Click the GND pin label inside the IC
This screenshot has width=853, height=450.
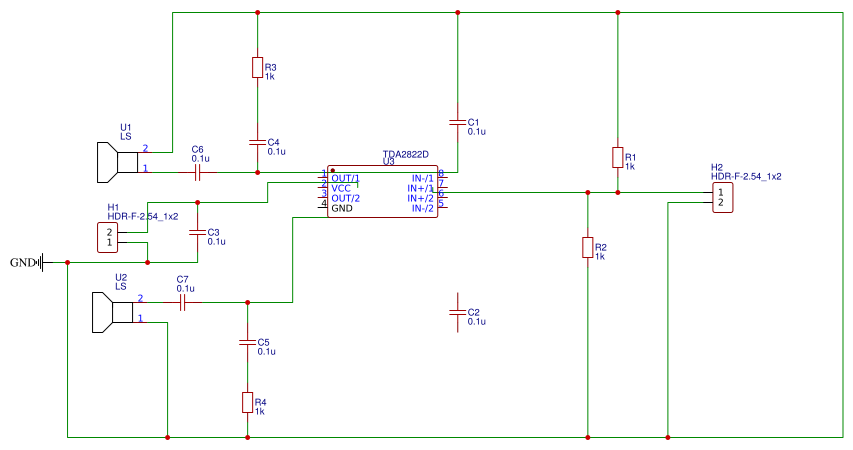pyautogui.click(x=342, y=208)
